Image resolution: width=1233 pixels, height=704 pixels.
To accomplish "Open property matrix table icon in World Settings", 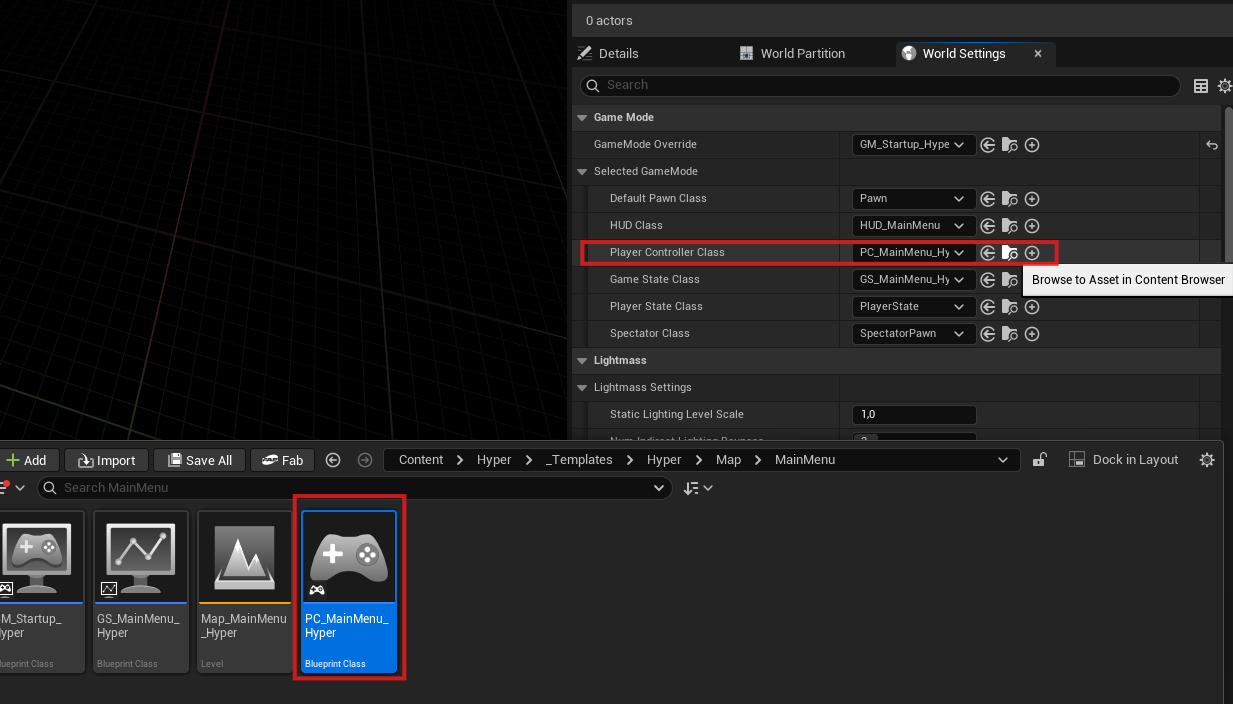I will click(x=1201, y=86).
